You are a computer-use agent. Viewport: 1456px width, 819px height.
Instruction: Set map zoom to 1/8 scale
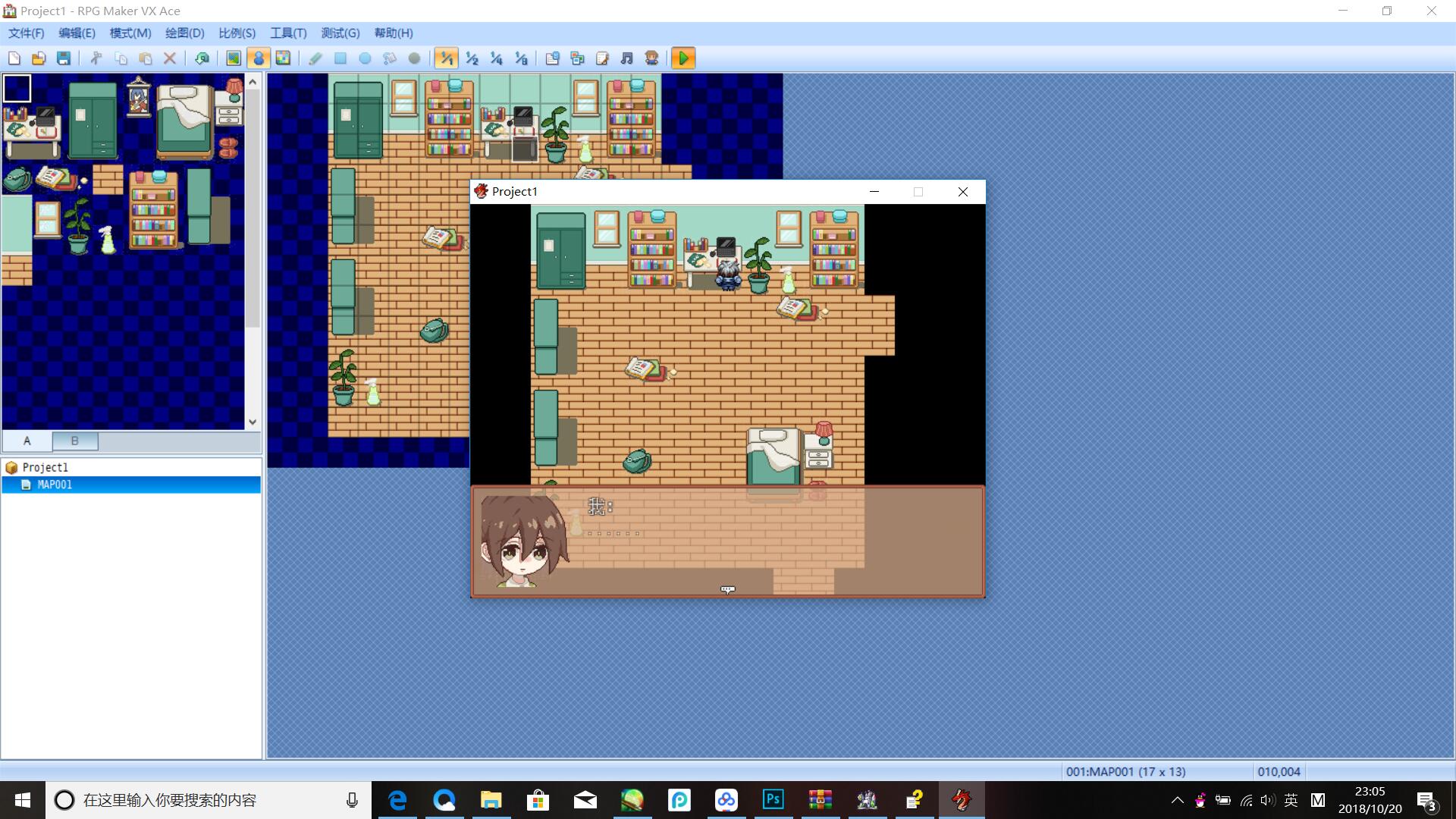(x=521, y=58)
